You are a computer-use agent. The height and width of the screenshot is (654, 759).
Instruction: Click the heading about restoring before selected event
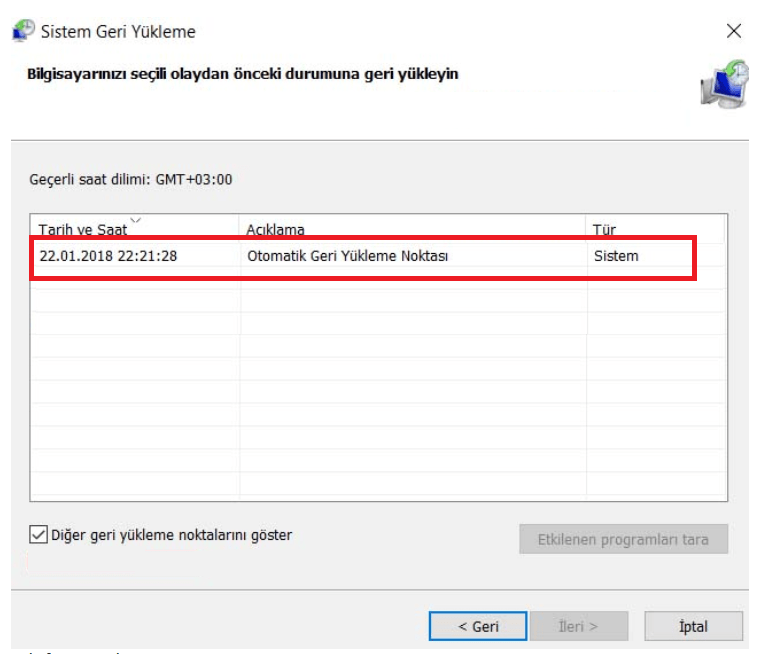tap(243, 74)
